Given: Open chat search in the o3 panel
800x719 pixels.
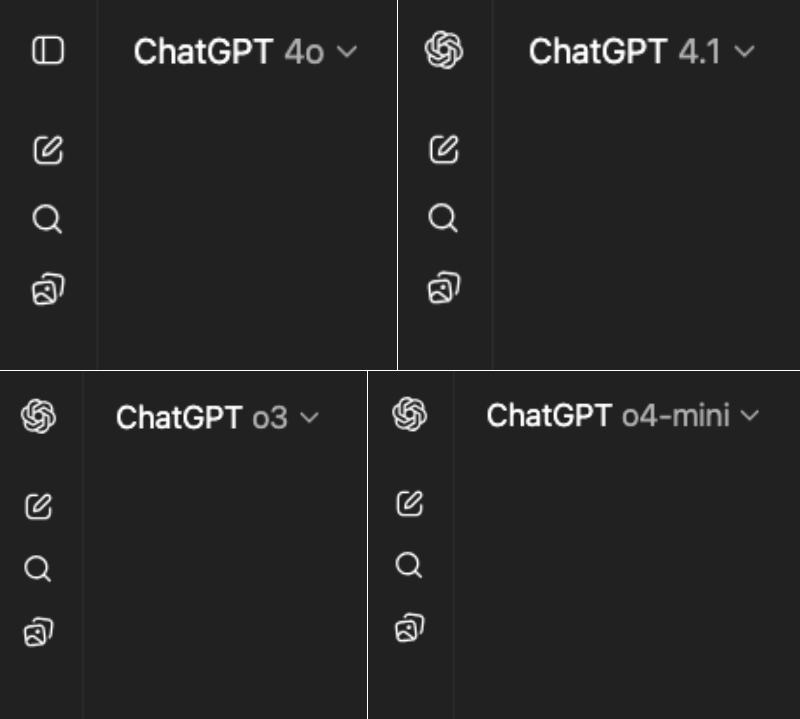Looking at the screenshot, I should [38, 568].
